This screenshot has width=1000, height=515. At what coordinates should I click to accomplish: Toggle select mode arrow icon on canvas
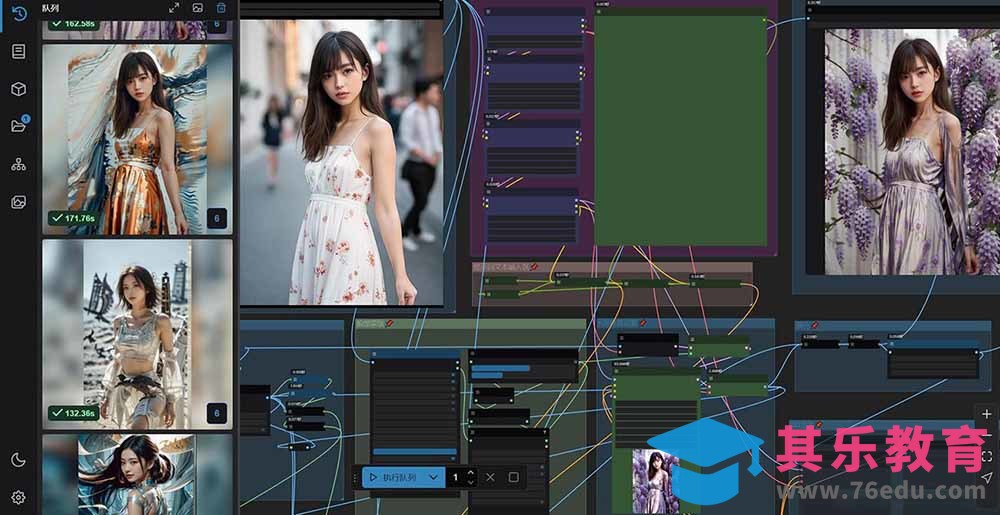point(987,477)
